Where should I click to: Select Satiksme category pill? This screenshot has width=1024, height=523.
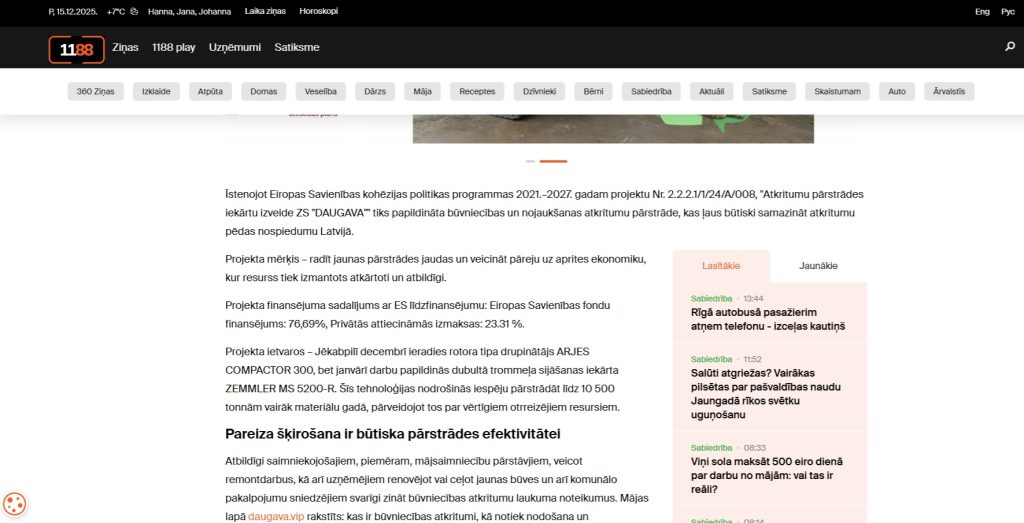[769, 91]
